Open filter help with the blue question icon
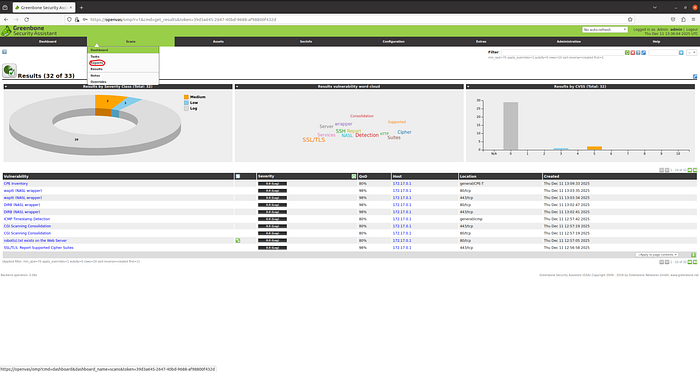Viewport: 700px width, 372px height. point(638,53)
